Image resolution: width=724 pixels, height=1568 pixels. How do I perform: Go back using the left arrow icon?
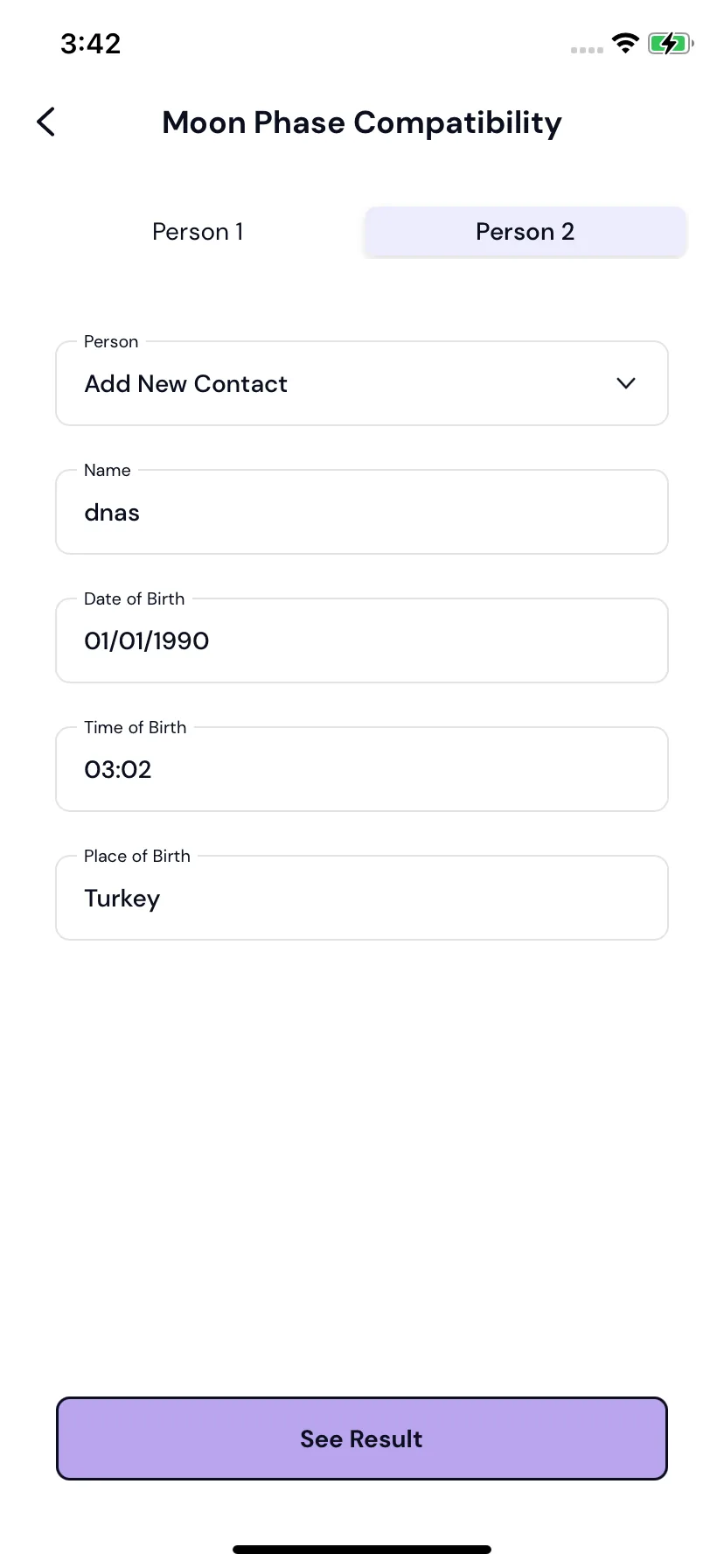coord(46,122)
